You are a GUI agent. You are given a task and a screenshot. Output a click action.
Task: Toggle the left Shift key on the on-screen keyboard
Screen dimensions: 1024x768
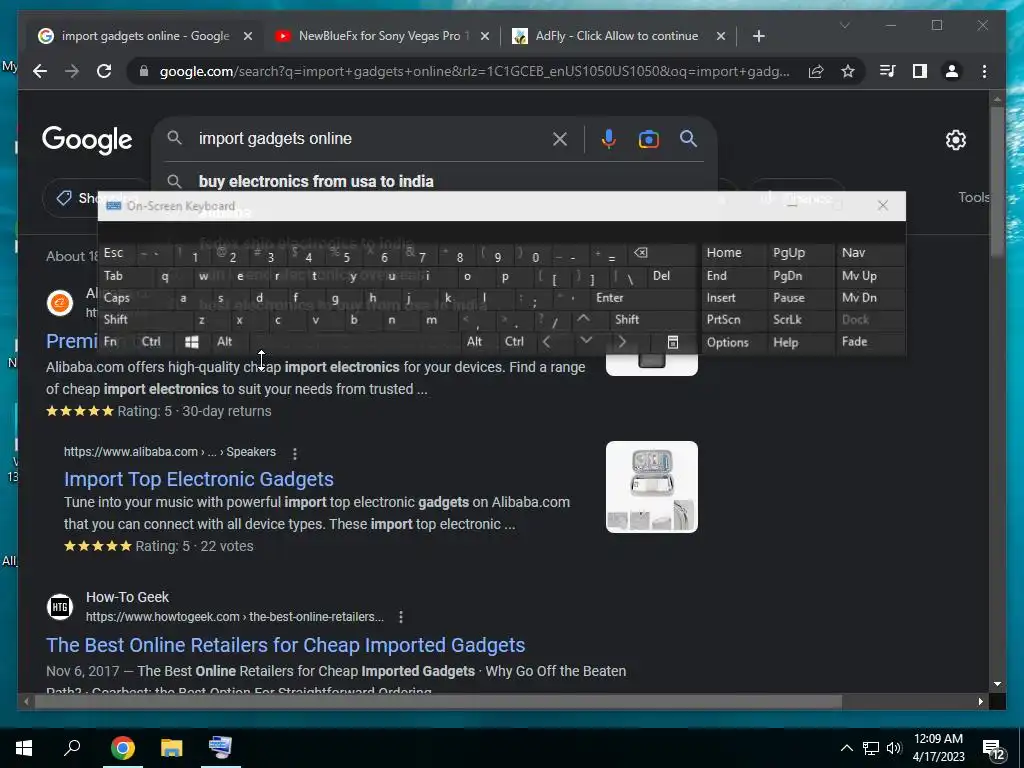[116, 319]
